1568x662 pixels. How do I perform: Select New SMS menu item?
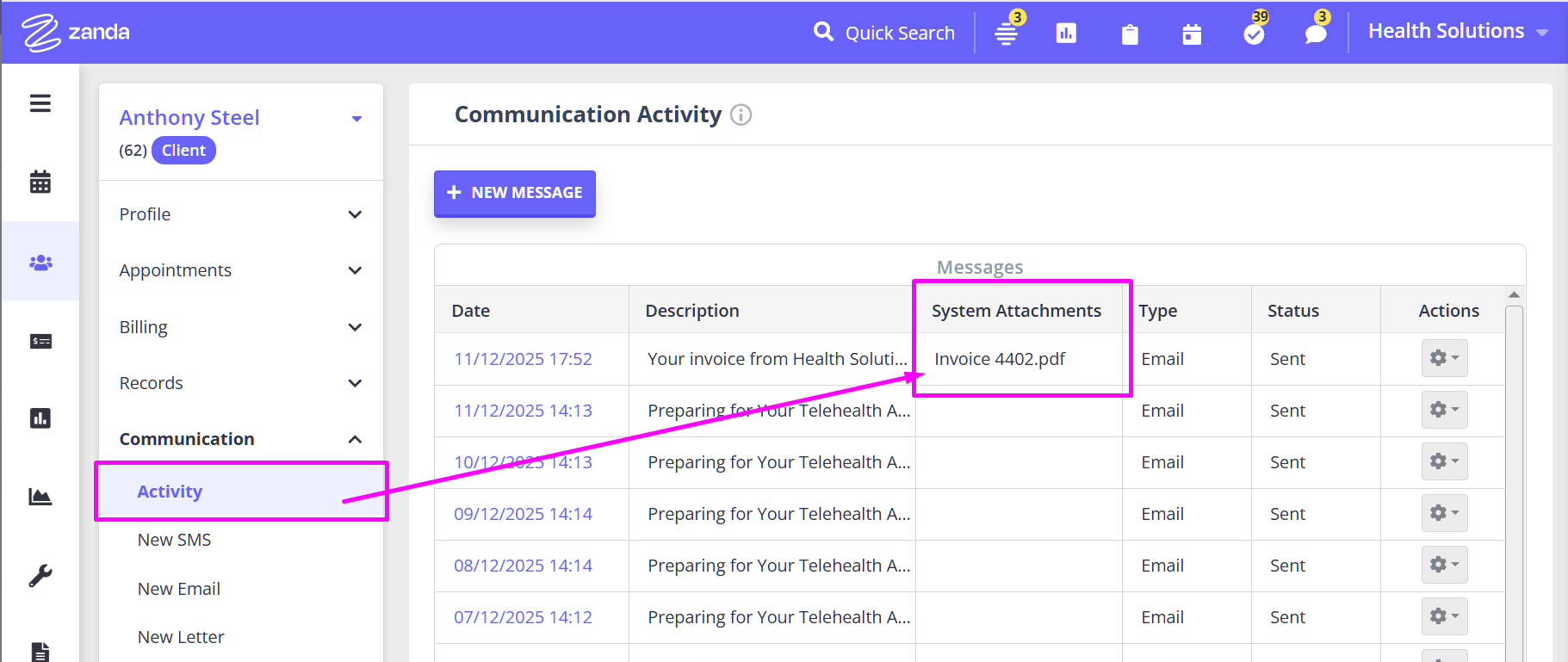[x=175, y=540]
